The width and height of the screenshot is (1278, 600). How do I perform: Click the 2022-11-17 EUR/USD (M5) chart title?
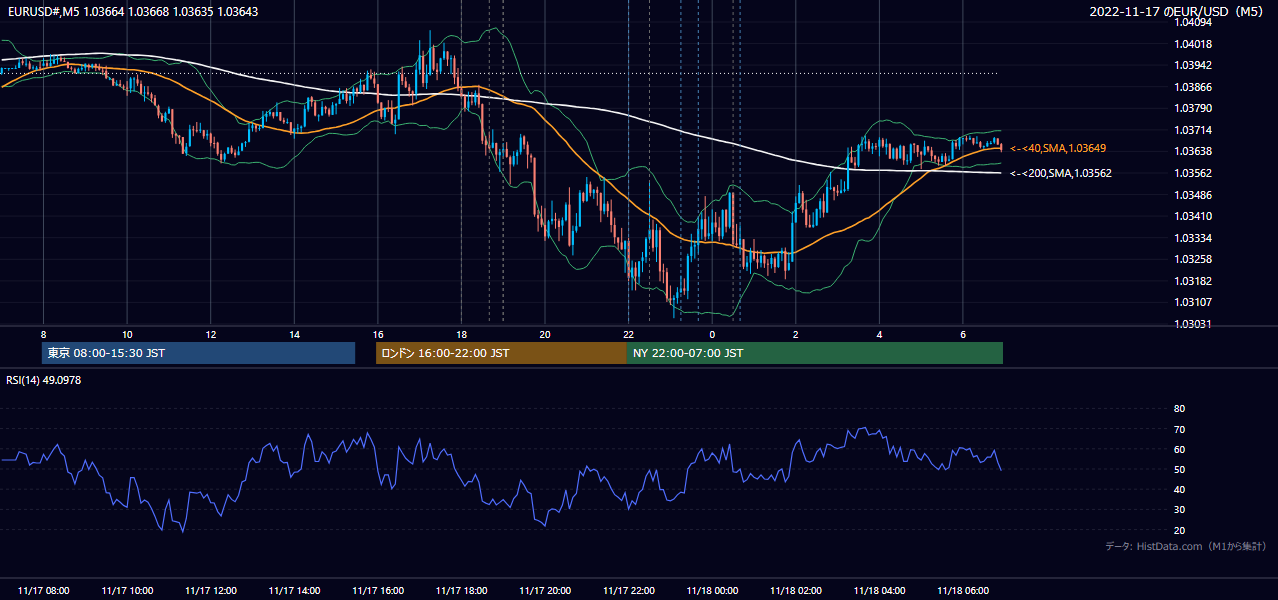coord(1177,12)
